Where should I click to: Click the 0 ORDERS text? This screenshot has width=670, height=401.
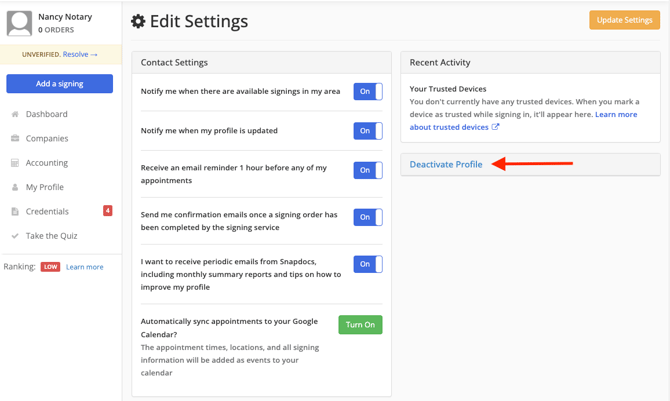click(x=56, y=30)
